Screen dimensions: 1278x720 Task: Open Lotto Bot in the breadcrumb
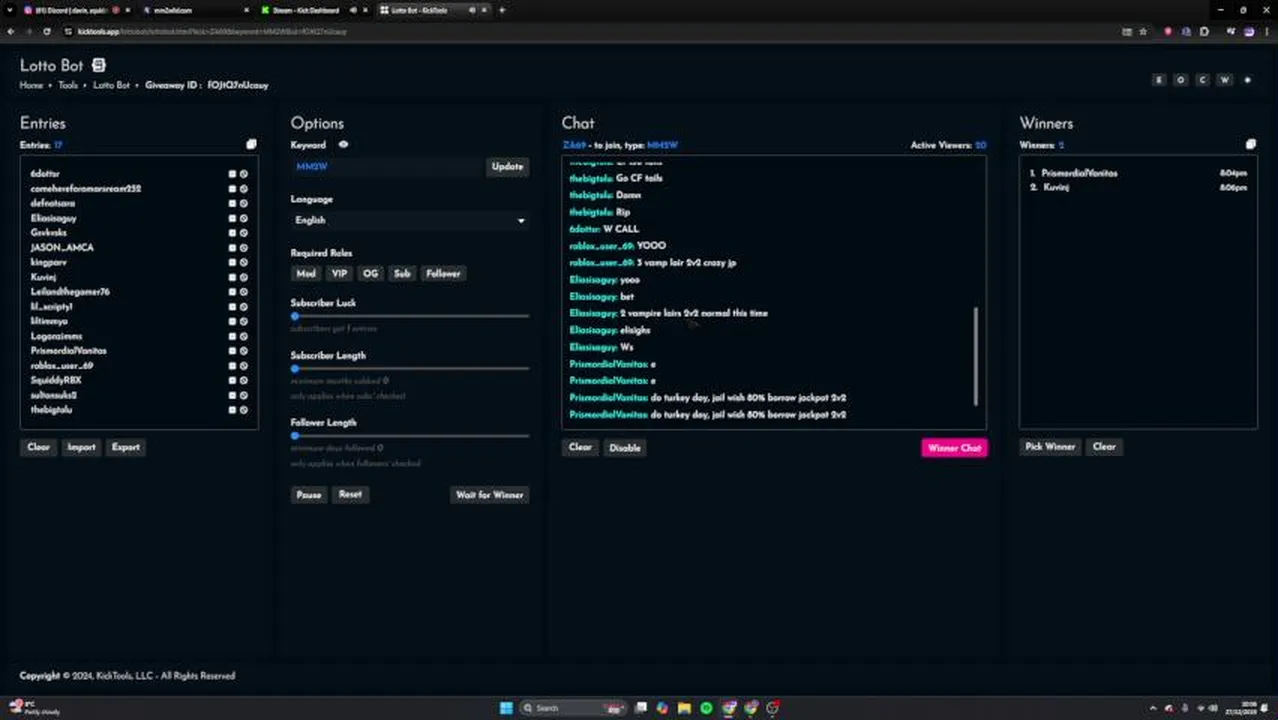point(111,85)
